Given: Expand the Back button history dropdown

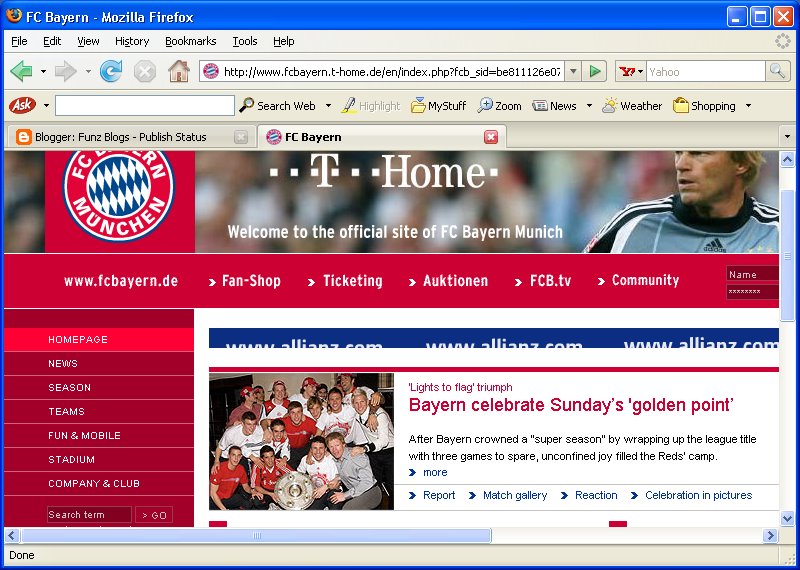Looking at the screenshot, I should coord(43,71).
